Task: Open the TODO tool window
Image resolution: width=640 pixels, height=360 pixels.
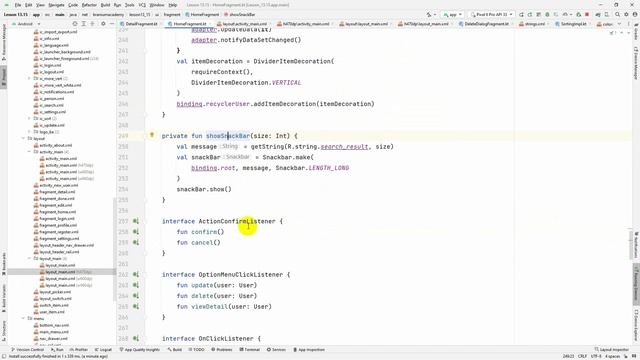Action: coord(196,350)
